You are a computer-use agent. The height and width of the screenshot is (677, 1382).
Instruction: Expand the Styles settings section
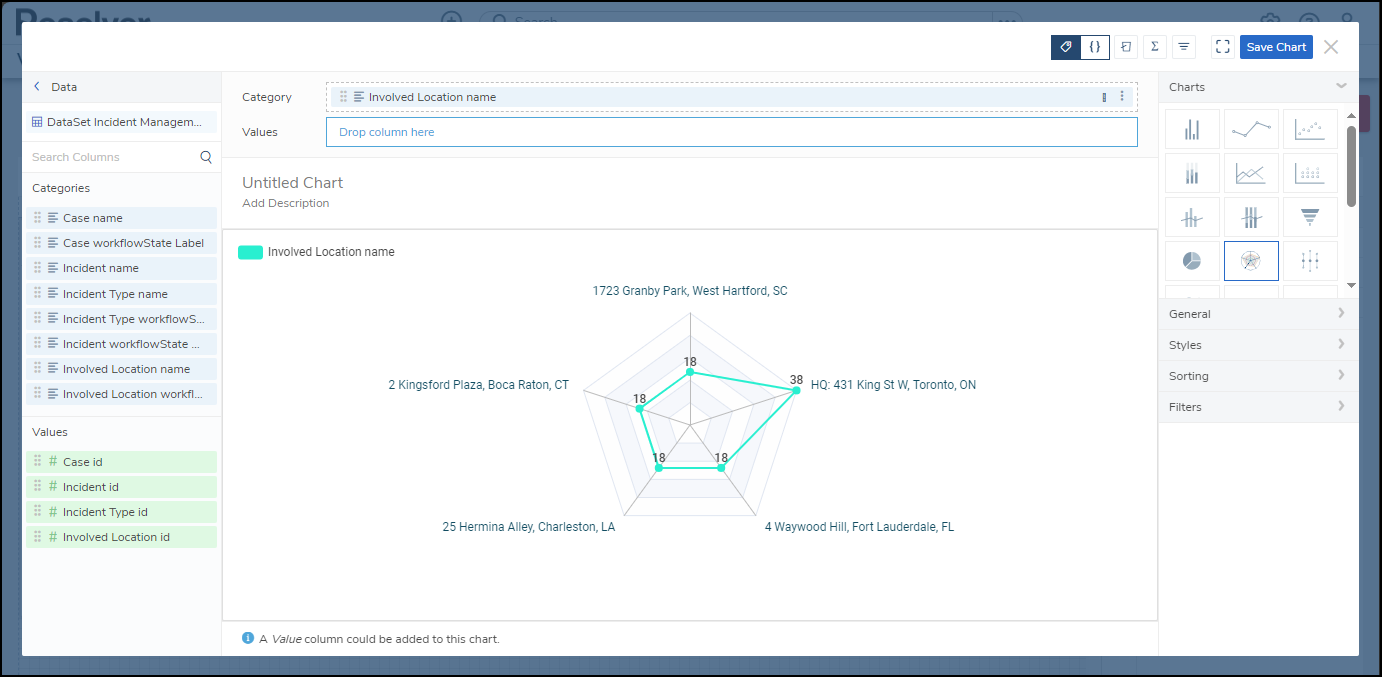click(x=1258, y=345)
